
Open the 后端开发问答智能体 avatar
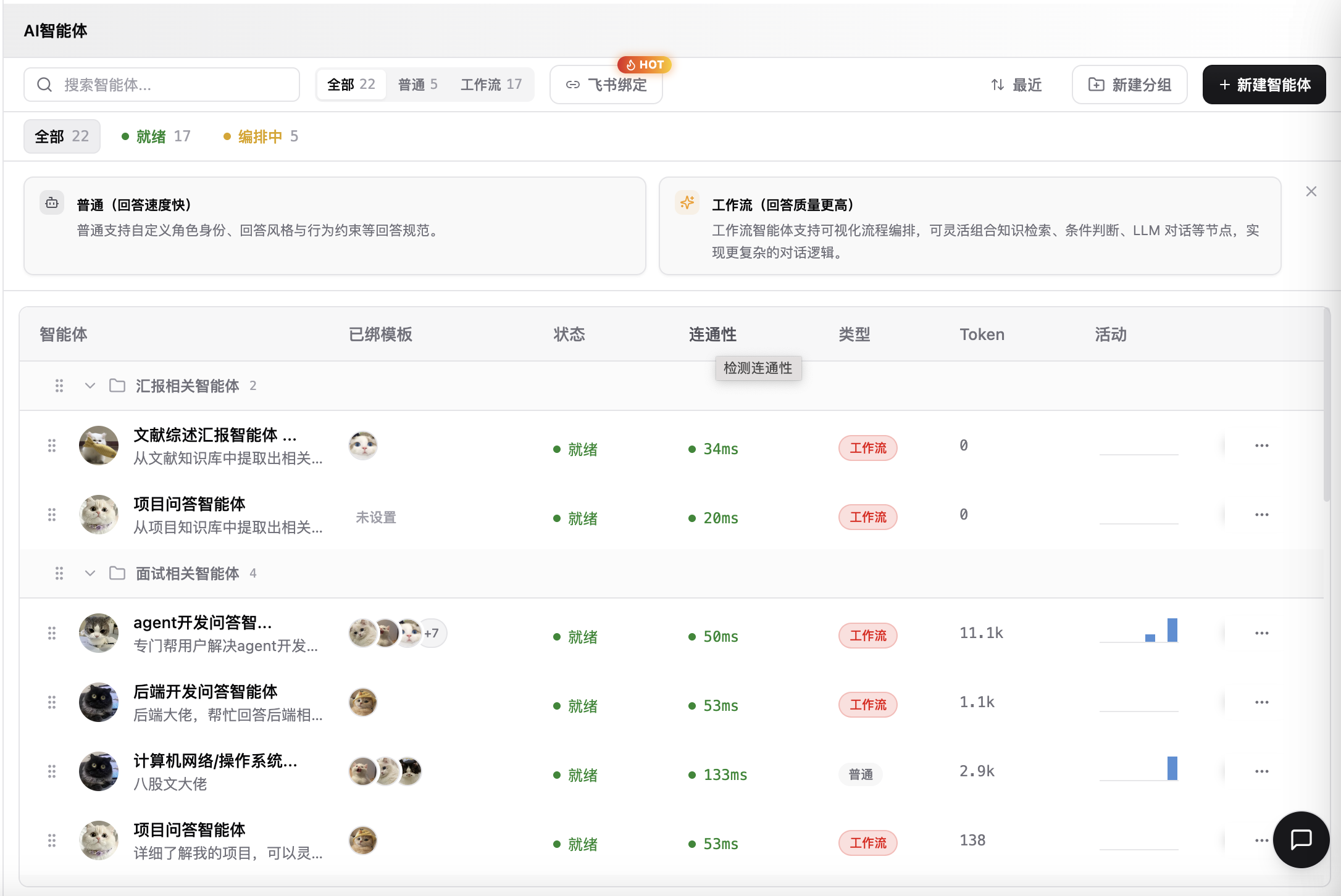99,702
